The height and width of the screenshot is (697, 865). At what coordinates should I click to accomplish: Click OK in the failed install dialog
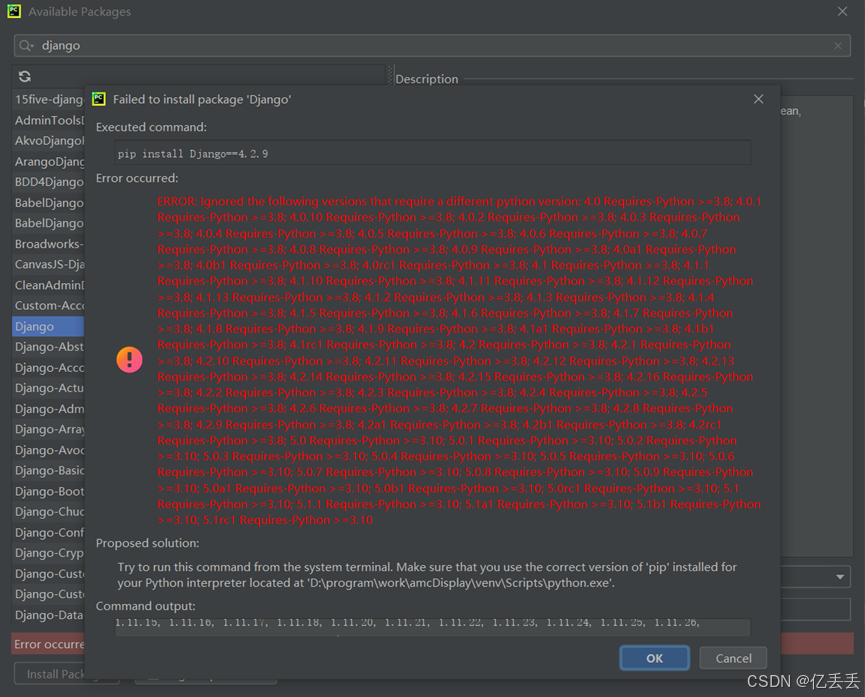(654, 658)
